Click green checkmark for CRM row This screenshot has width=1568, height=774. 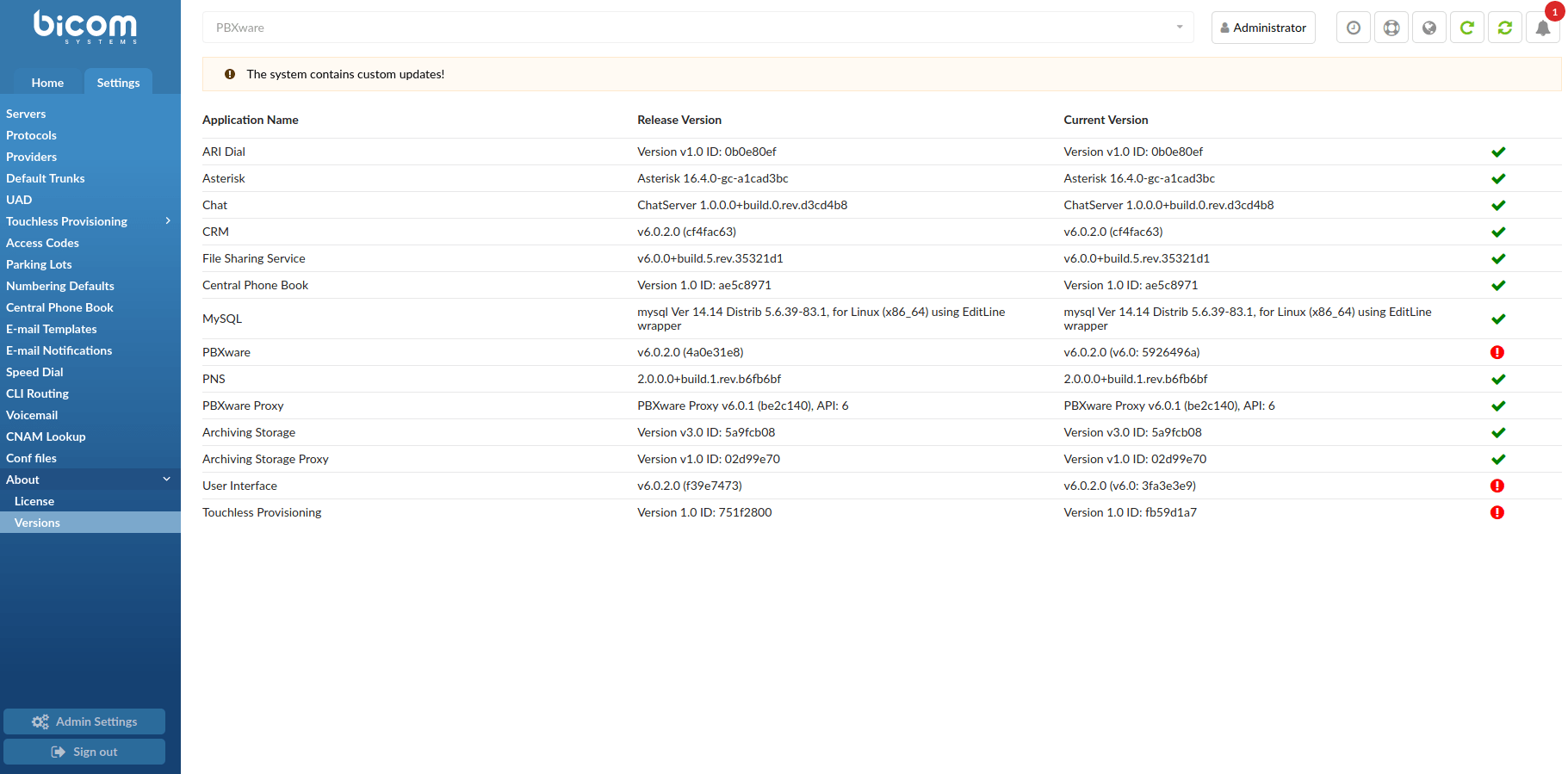point(1498,232)
